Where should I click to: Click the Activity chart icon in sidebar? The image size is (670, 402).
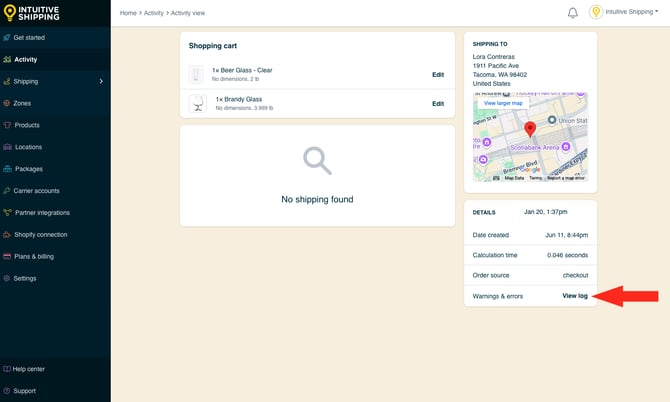[7, 59]
